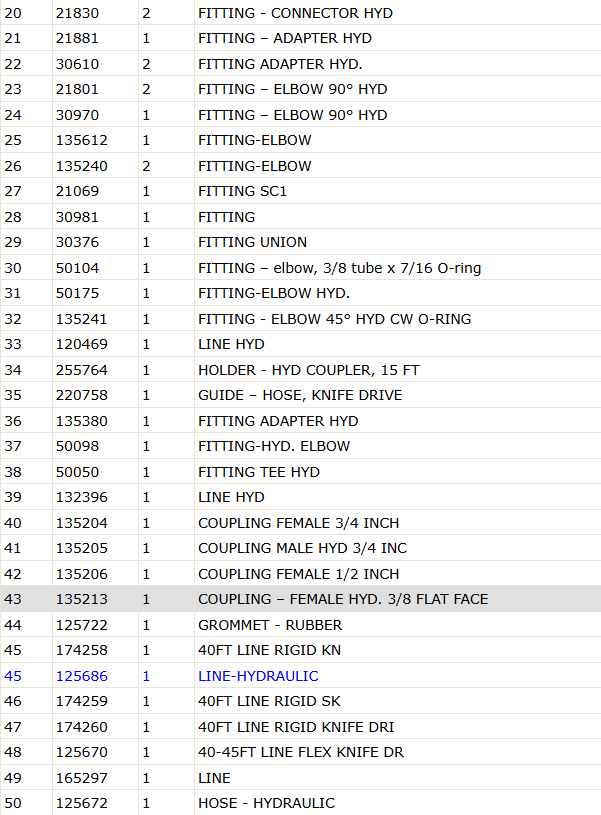
Task: Select the blue LINE-HYDRAULIC link
Action: coord(258,676)
